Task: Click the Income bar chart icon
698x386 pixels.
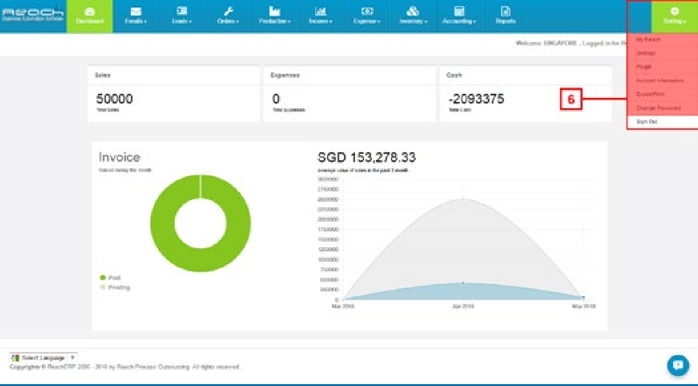Action: (321, 12)
